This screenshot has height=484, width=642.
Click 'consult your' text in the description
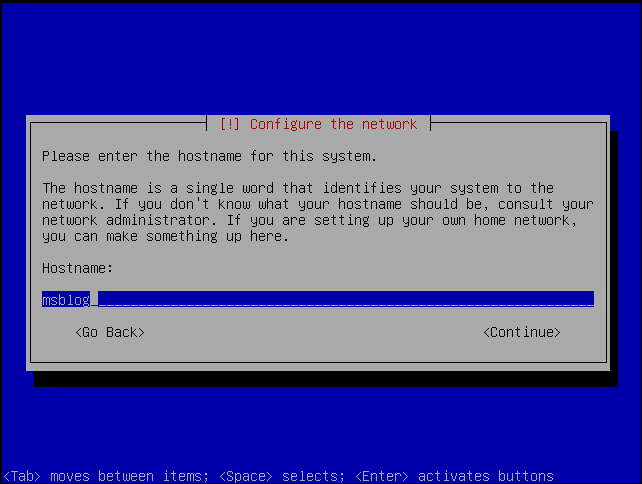tap(545, 204)
